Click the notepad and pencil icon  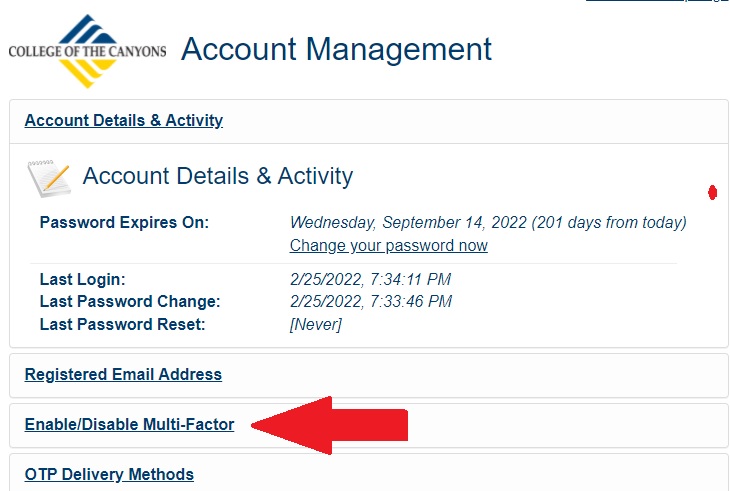[x=48, y=178]
